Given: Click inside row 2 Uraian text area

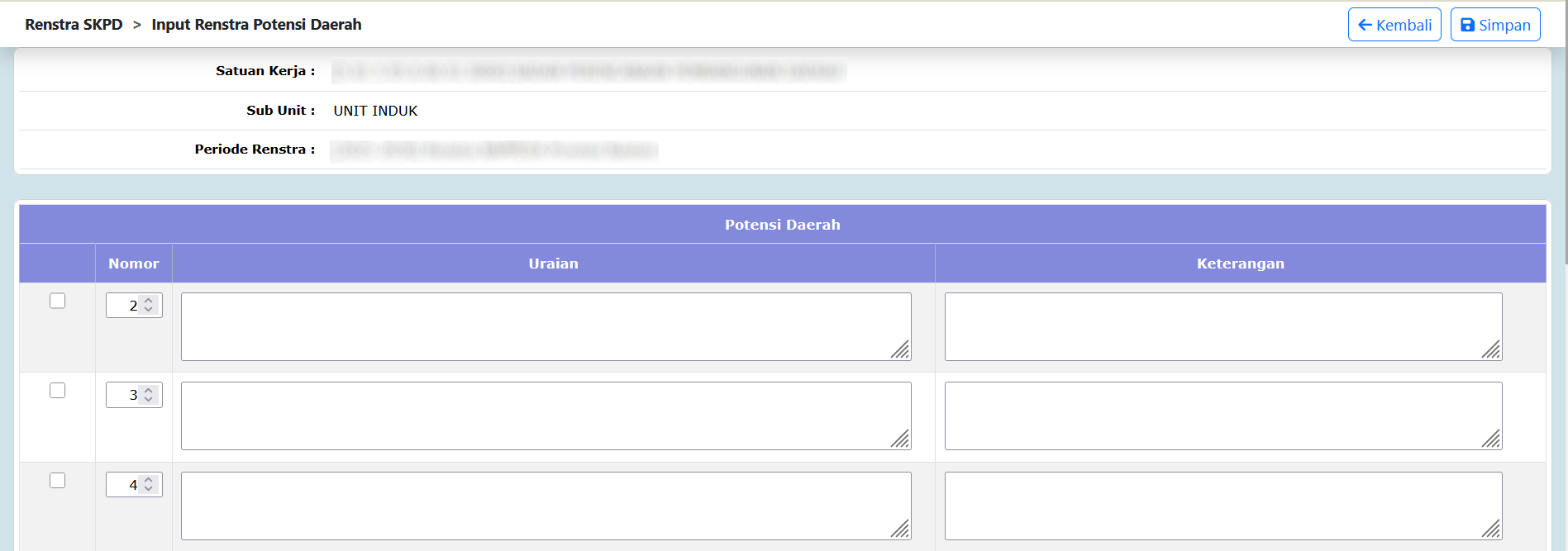Looking at the screenshot, I should pyautogui.click(x=546, y=325).
